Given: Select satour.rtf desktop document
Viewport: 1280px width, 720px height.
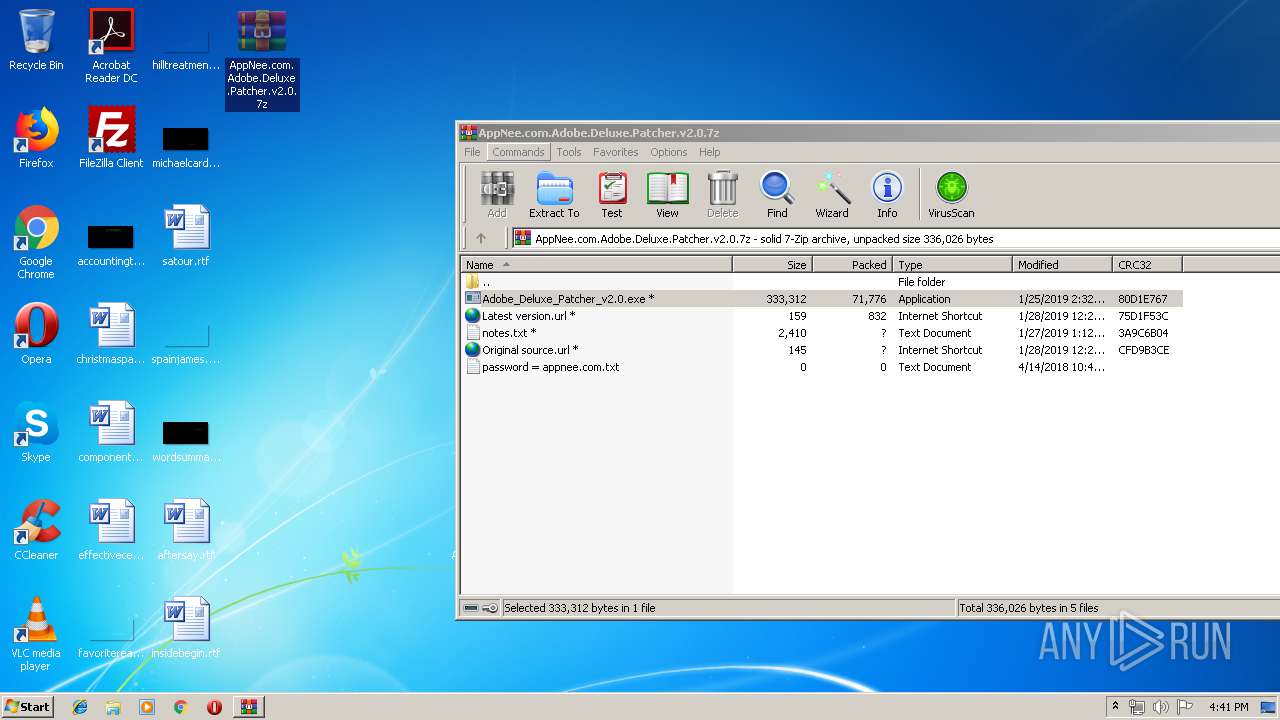Looking at the screenshot, I should (186, 236).
